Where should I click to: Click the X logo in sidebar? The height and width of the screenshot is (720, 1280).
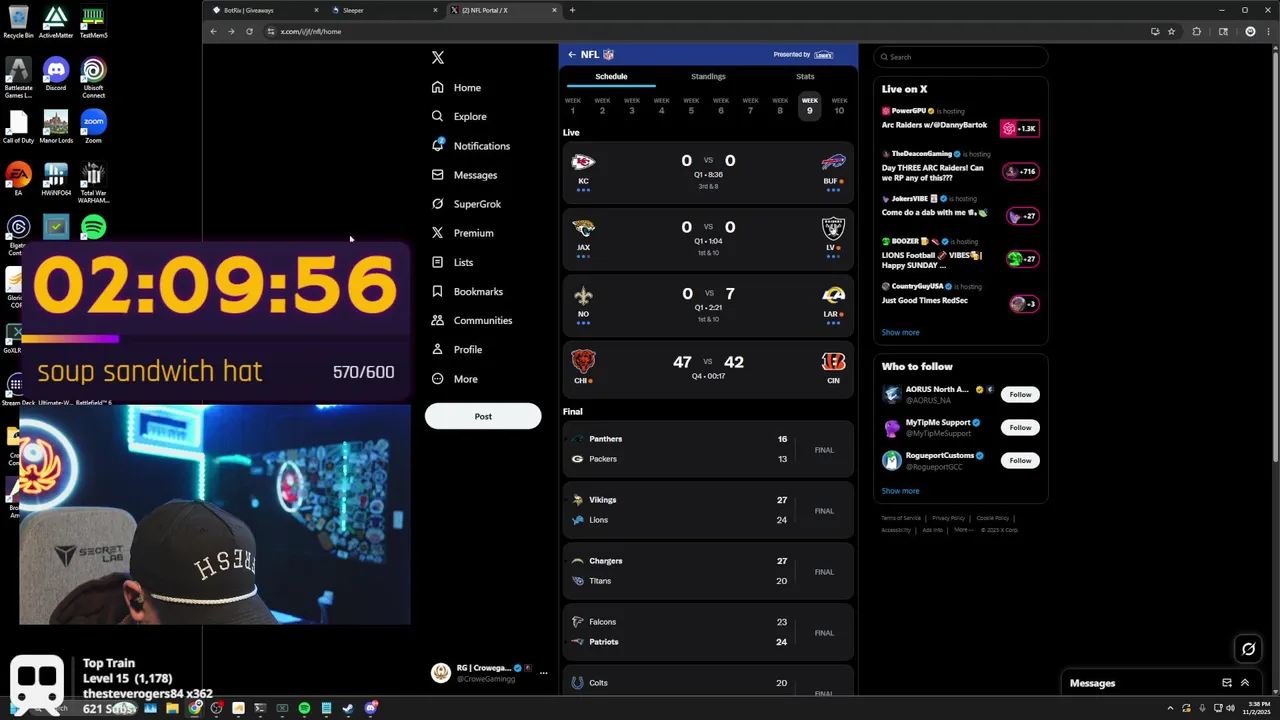click(437, 58)
